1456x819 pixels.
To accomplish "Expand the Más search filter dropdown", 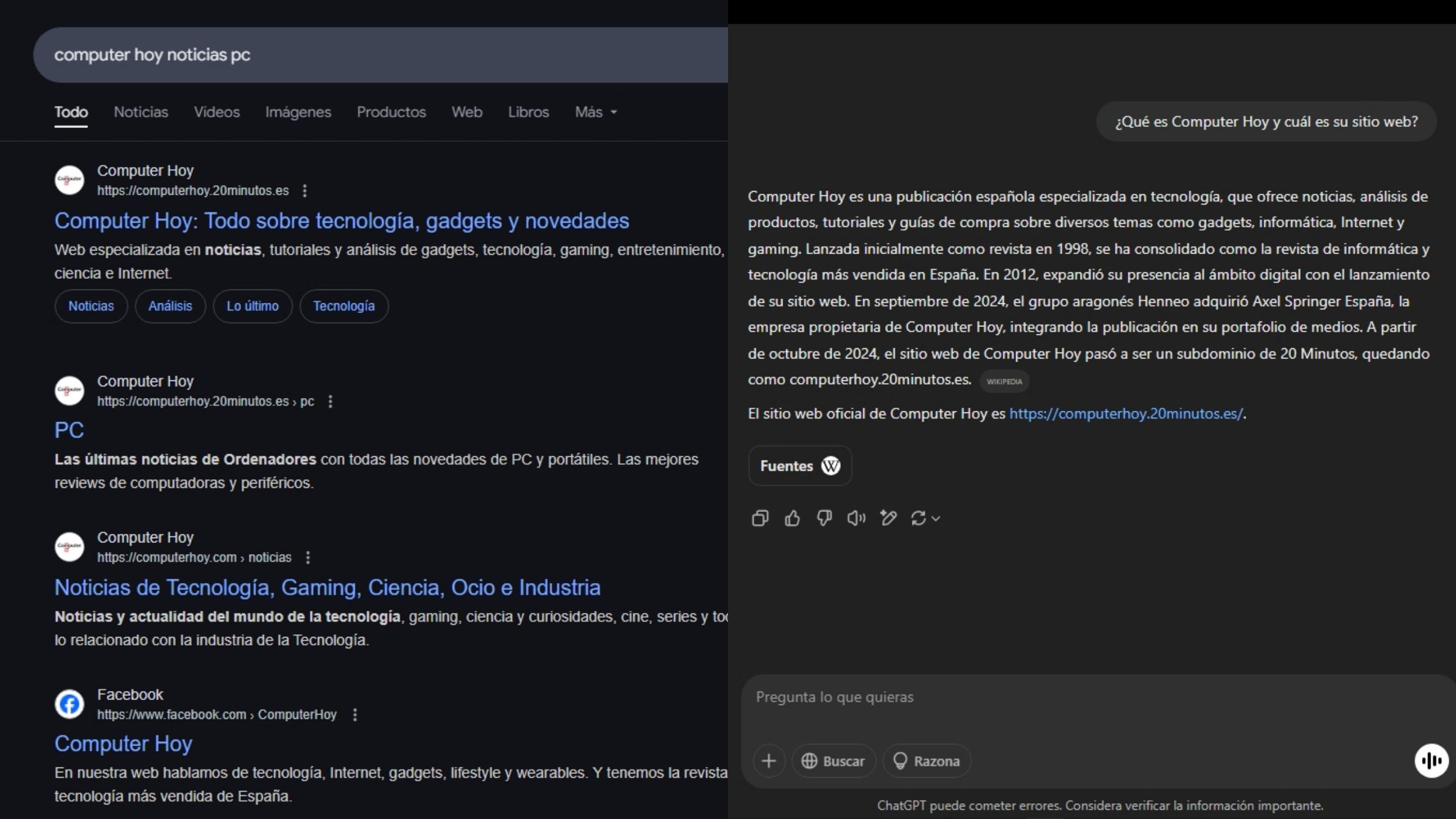I will pos(596,112).
